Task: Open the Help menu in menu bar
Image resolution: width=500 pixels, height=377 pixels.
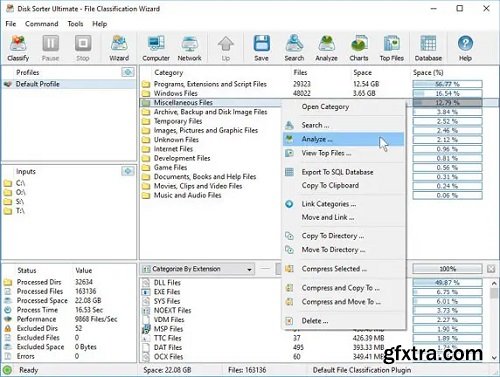Action: (x=99, y=24)
